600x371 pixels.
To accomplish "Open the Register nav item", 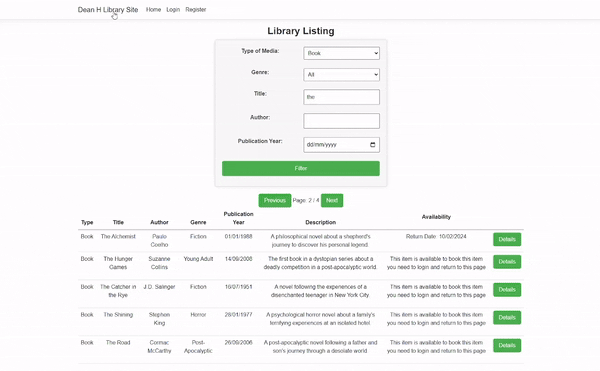I will point(196,10).
